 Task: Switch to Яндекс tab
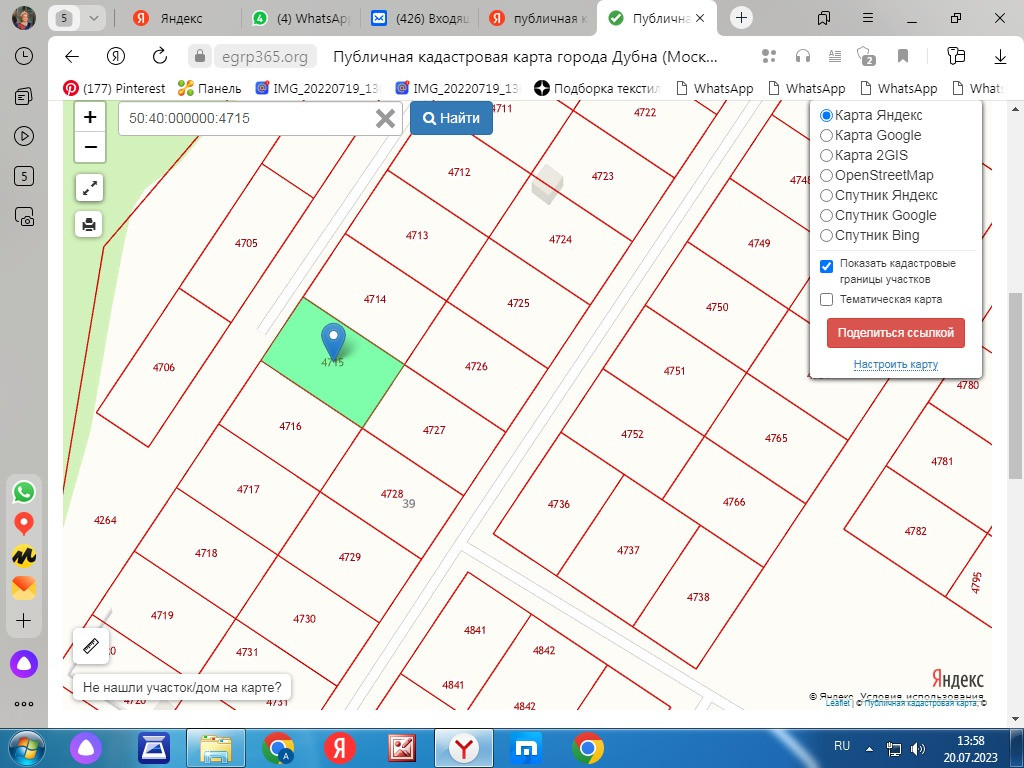point(179,18)
